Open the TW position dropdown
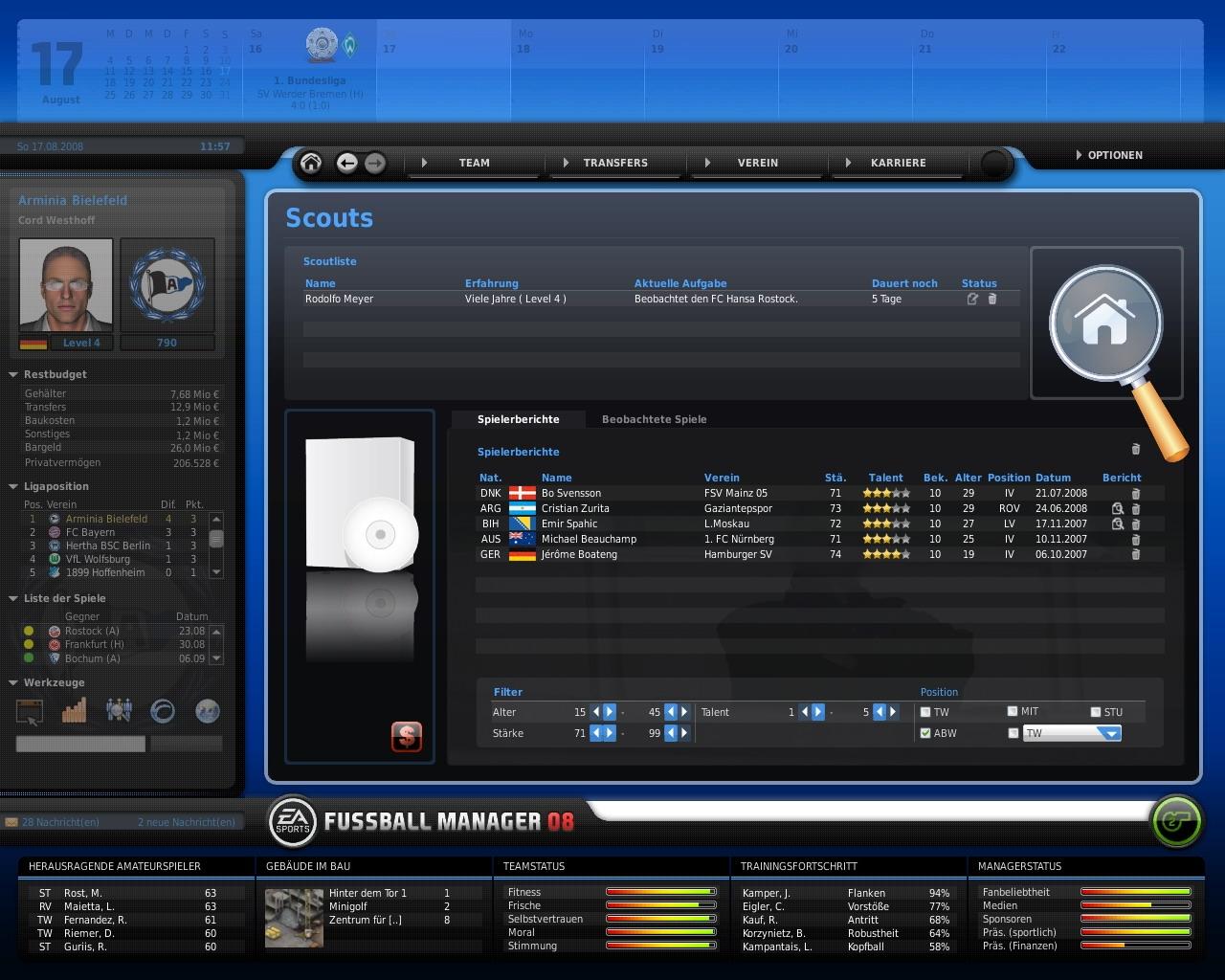Image resolution: width=1225 pixels, height=980 pixels. point(1072,733)
